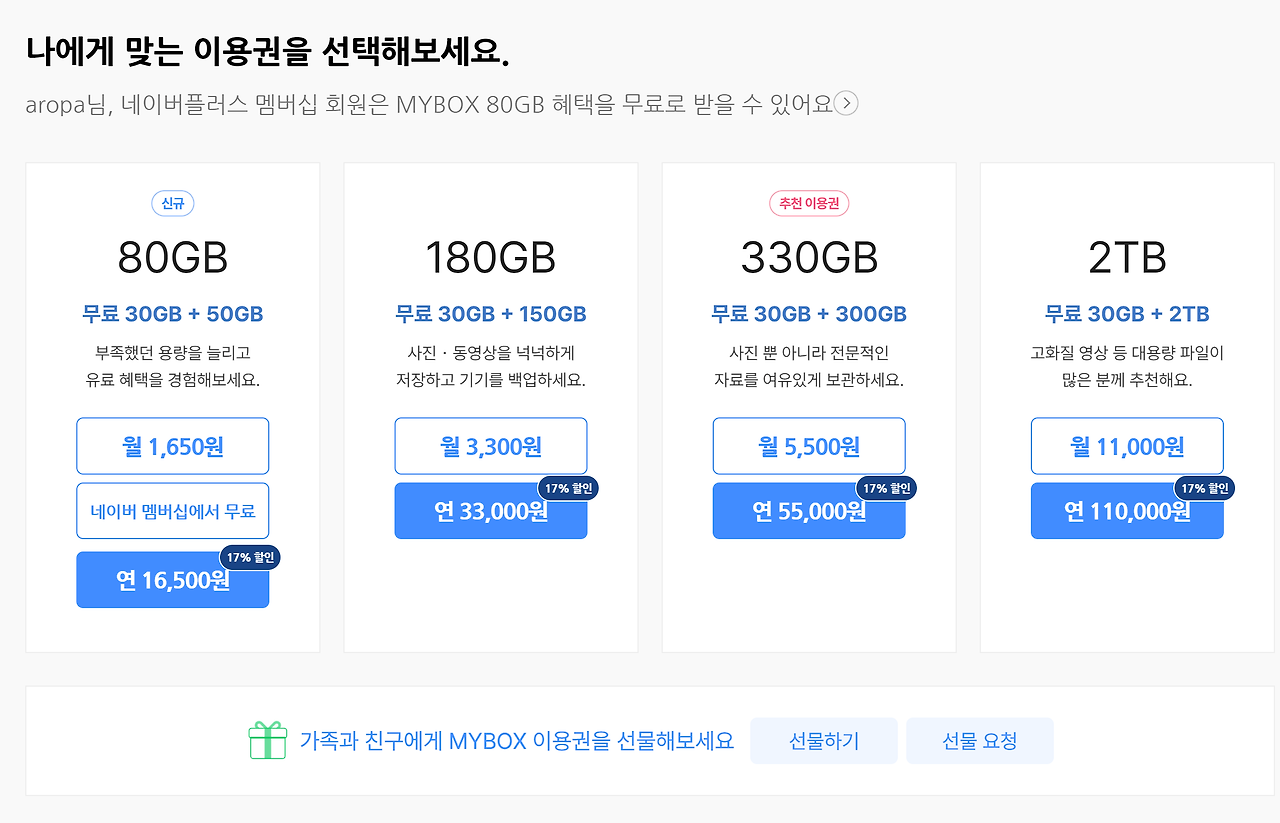Select the 연 16,500원 yearly option for 80GB
The image size is (1280, 823).
172,580
